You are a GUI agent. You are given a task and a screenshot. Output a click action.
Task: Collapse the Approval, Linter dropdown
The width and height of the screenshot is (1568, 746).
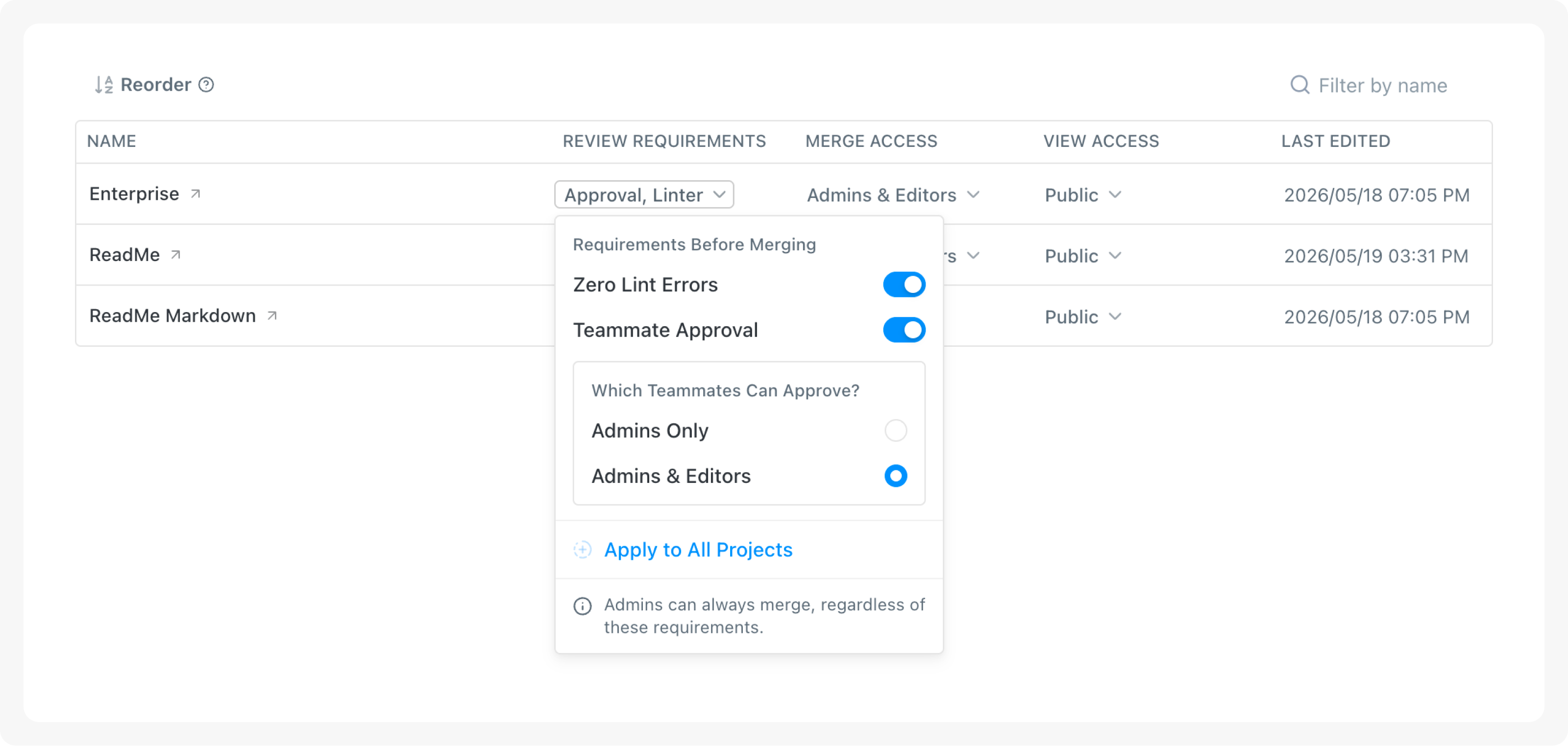[644, 195]
